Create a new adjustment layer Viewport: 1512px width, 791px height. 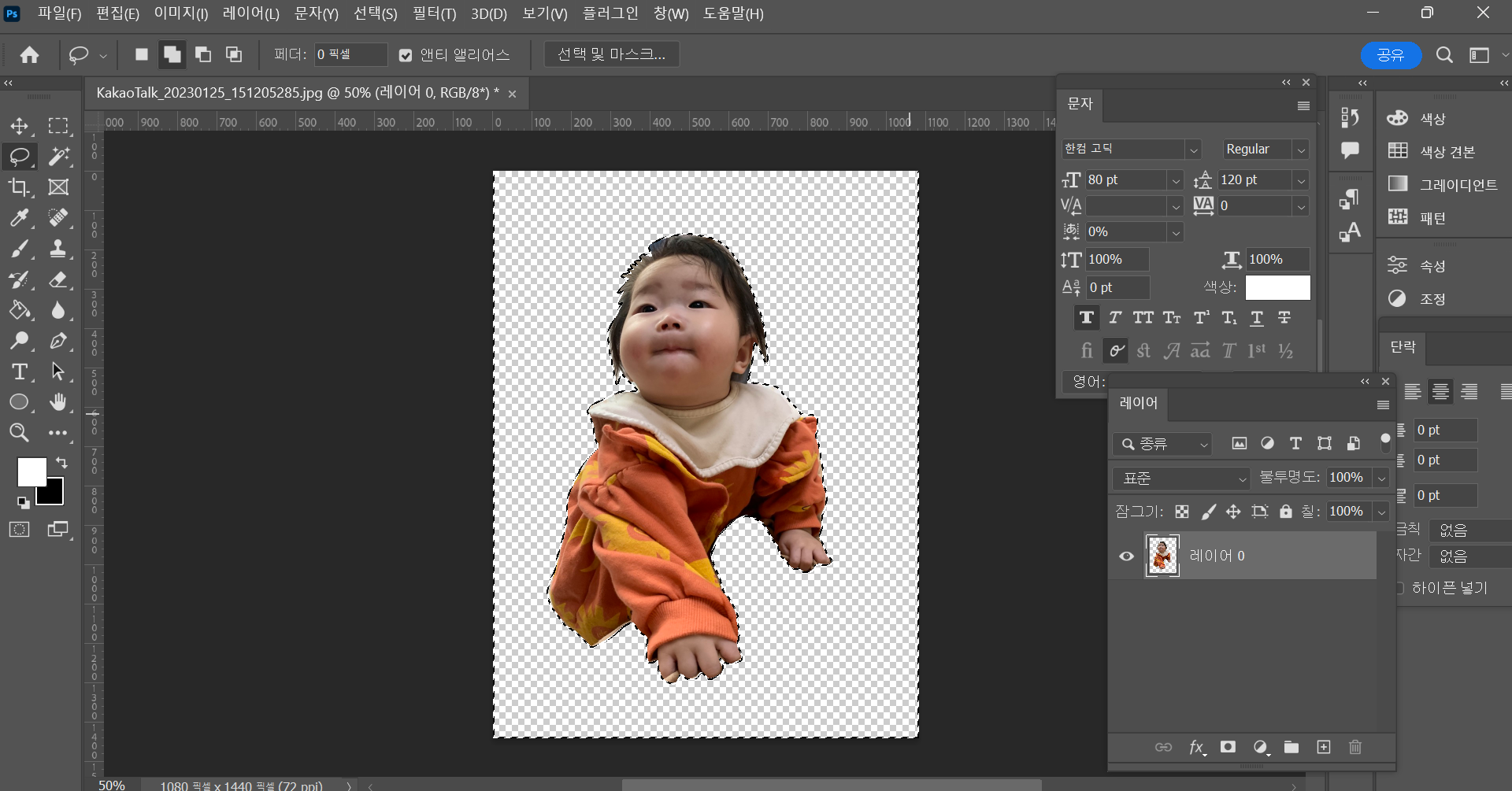coord(1261,747)
